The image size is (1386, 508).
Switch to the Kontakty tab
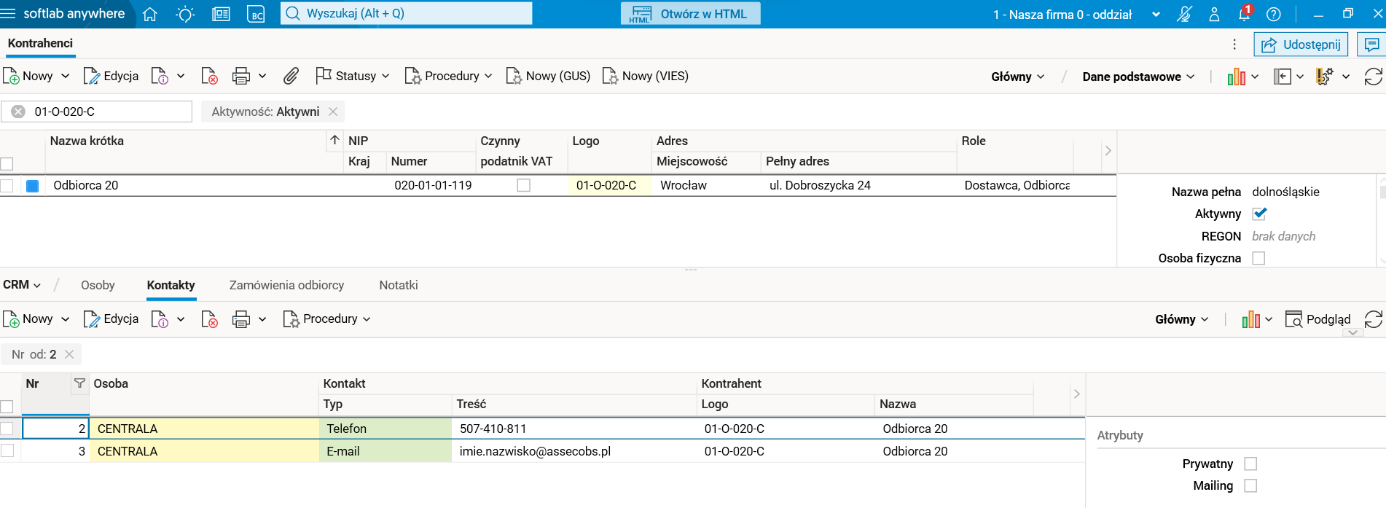[171, 285]
